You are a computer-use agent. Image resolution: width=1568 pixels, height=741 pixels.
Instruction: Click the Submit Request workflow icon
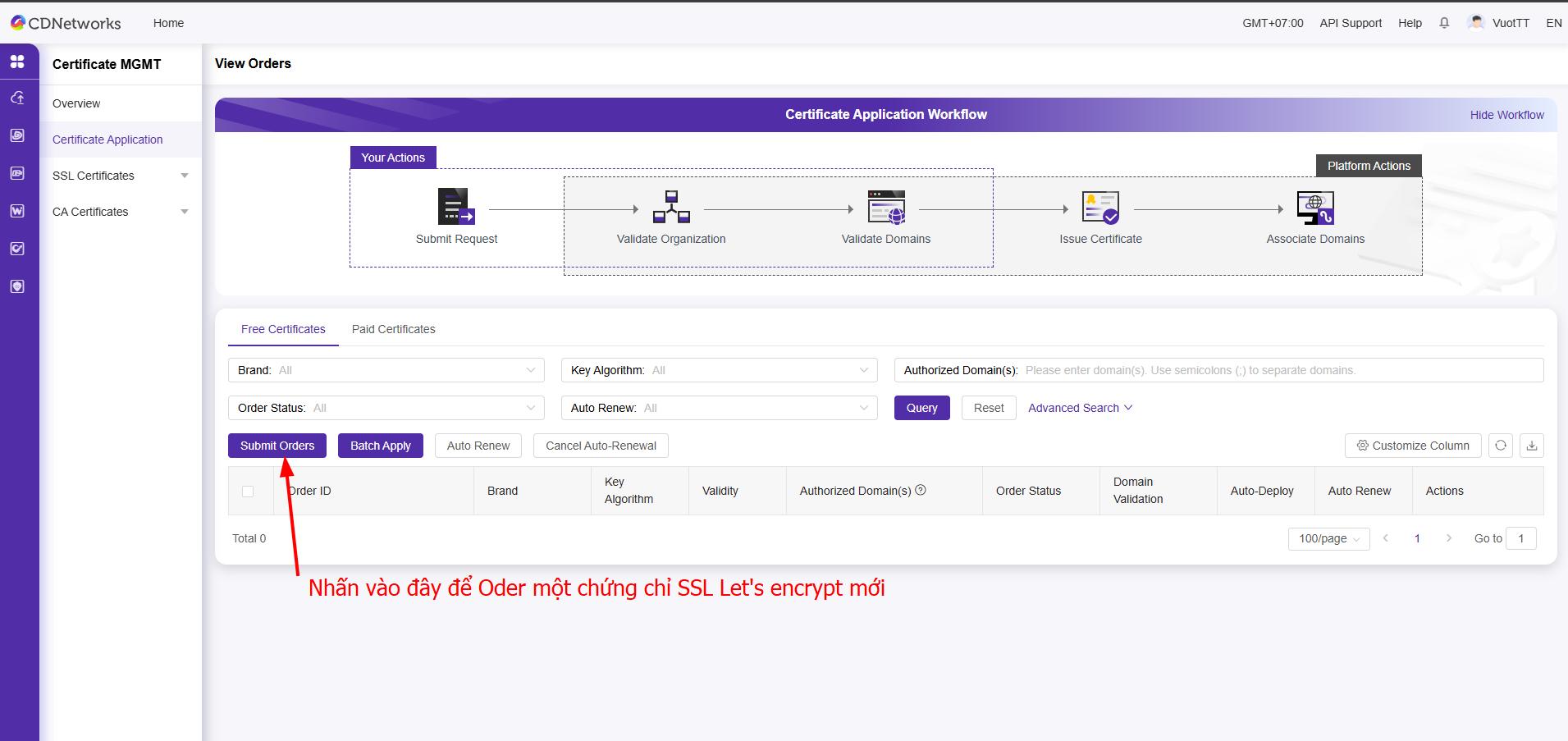(x=456, y=207)
